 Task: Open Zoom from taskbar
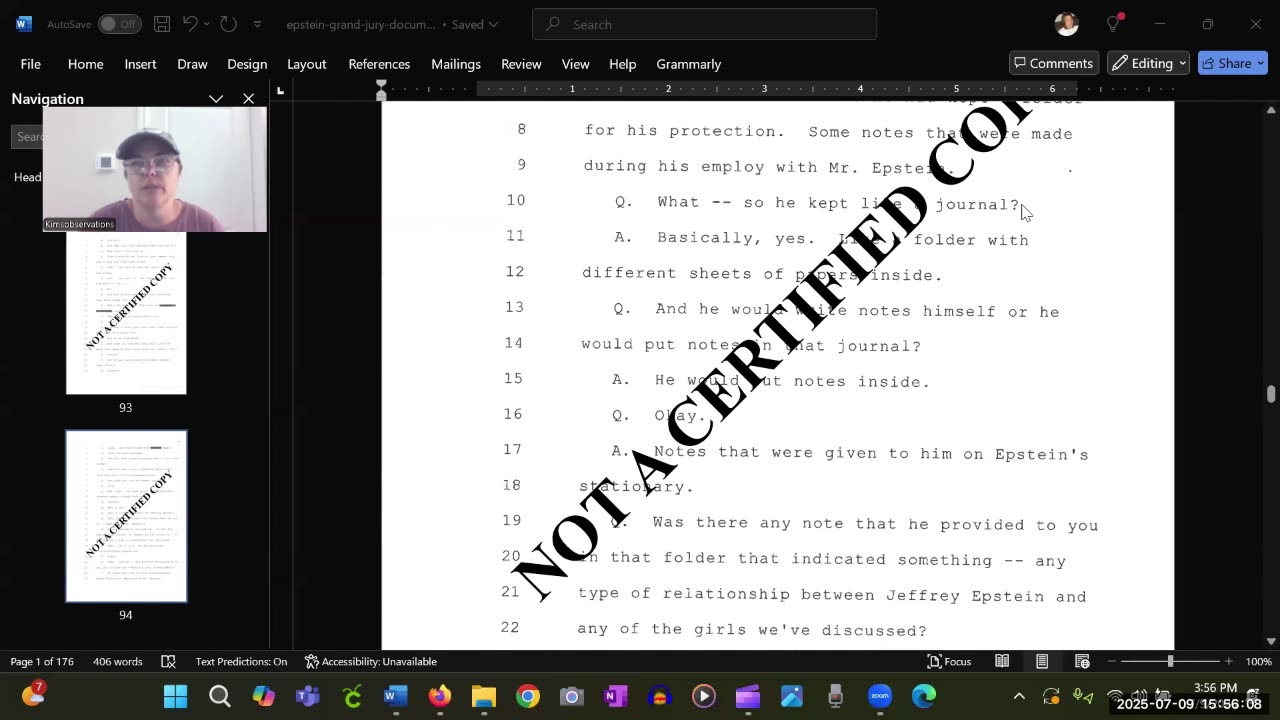(879, 696)
